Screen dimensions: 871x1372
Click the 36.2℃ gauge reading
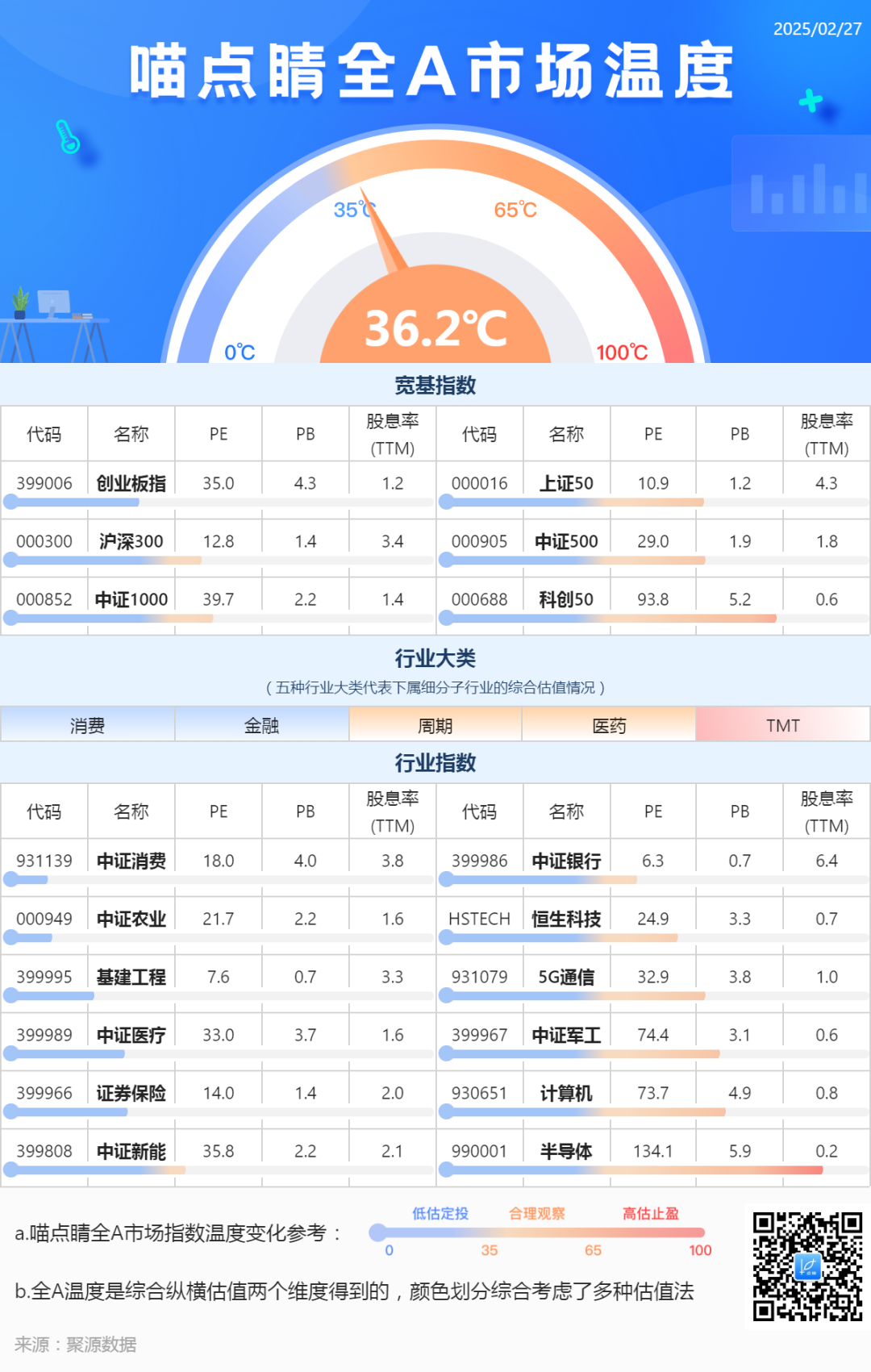(436, 328)
